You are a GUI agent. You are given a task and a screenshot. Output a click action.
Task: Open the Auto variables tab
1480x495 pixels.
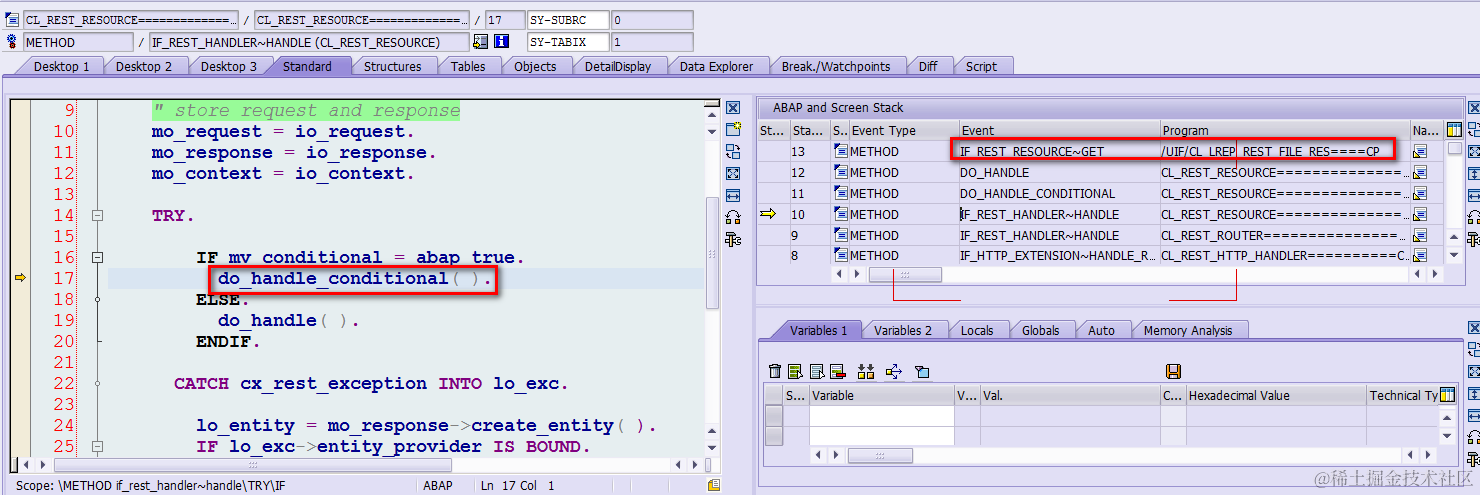point(1101,330)
